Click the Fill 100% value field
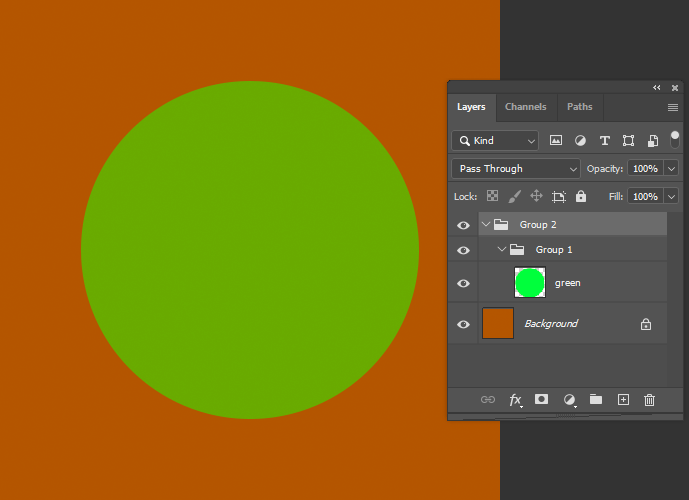 [645, 196]
